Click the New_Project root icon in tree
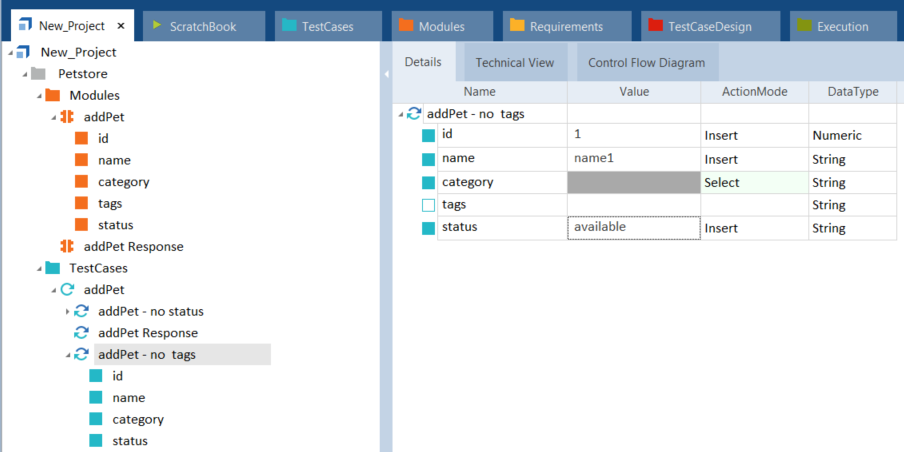Image resolution: width=904 pixels, height=452 pixels. point(24,52)
